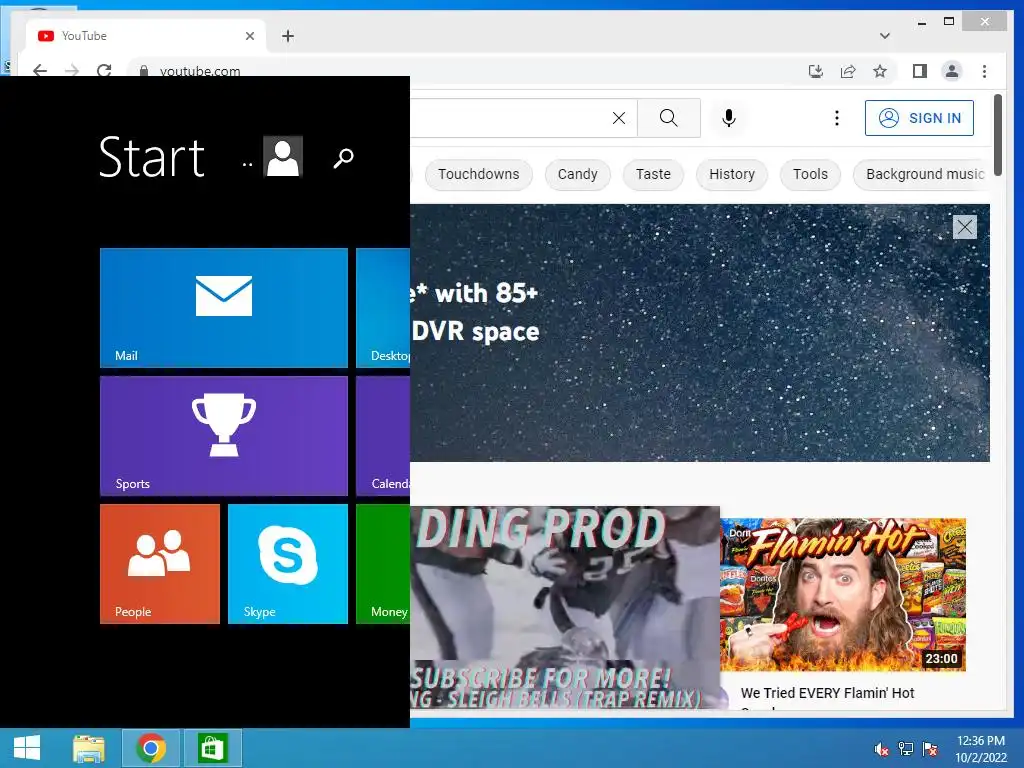This screenshot has height=768, width=1024.
Task: Open the Sports tile
Action: (223, 436)
